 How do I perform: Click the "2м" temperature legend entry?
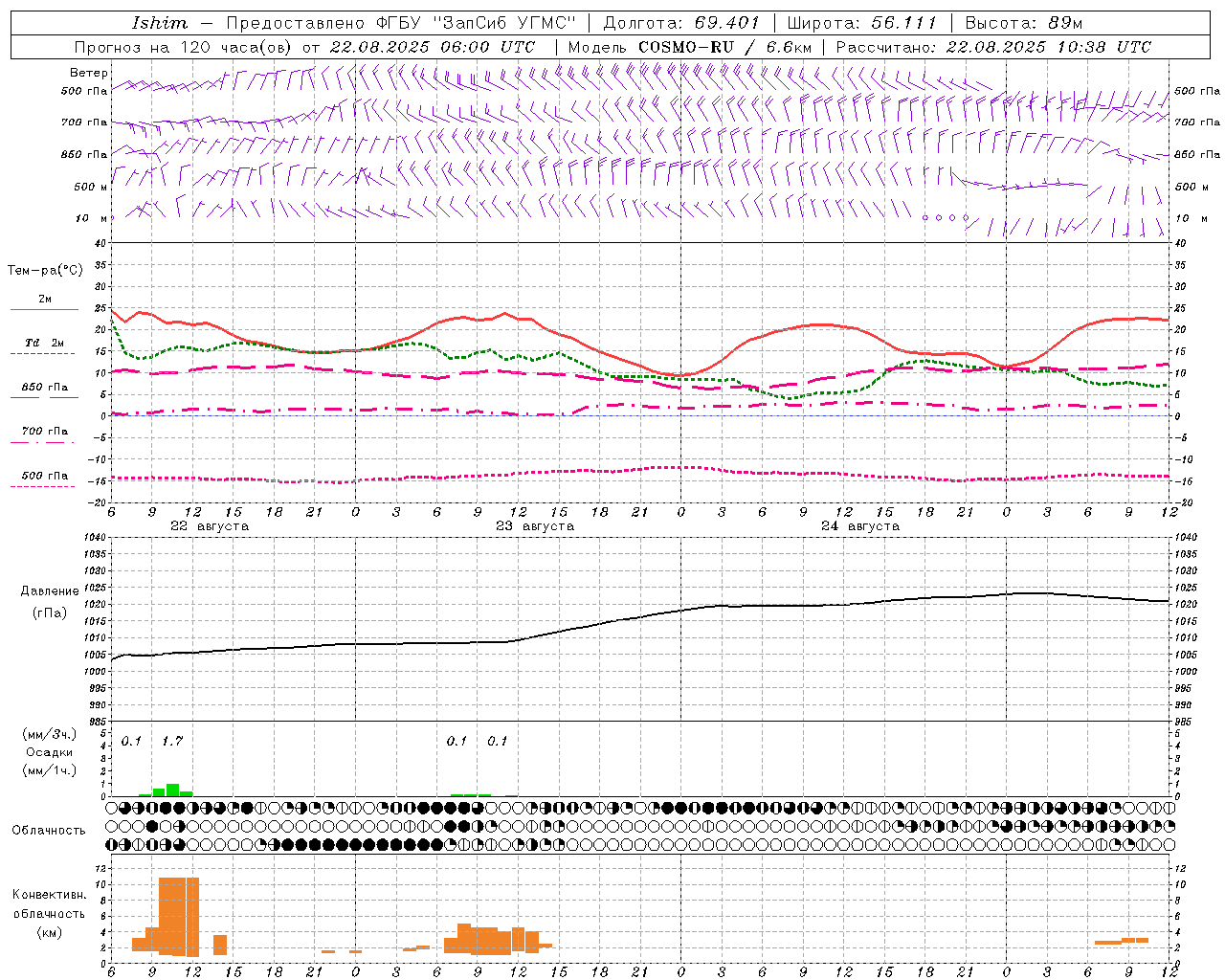point(45,300)
